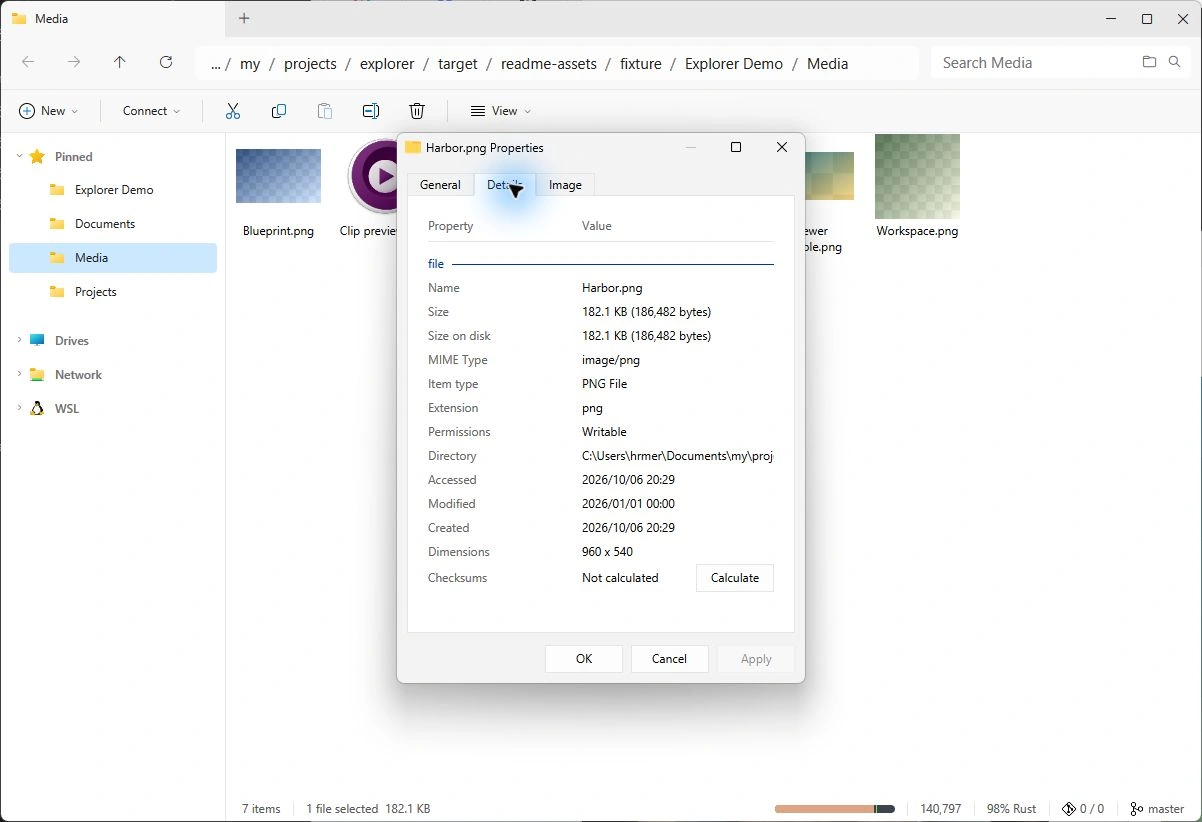Open Documents in the sidebar

(113, 224)
